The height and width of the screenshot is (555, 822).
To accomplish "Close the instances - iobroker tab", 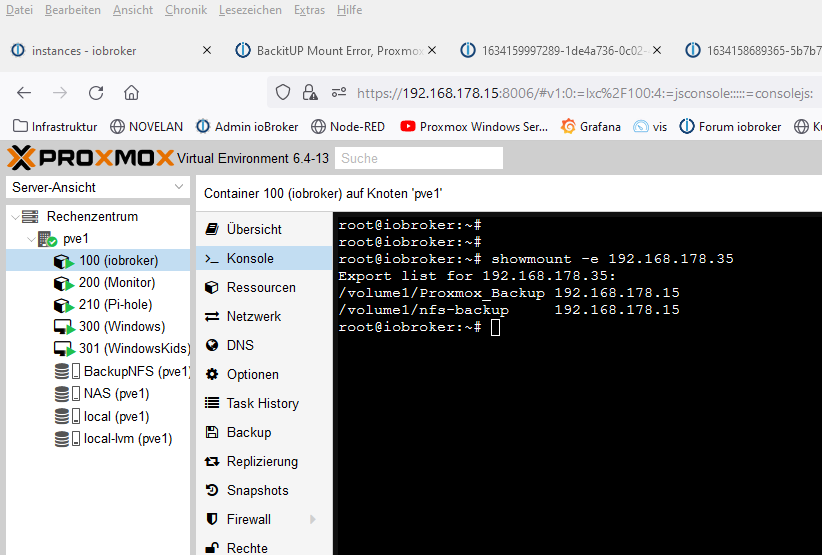I will (x=207, y=50).
